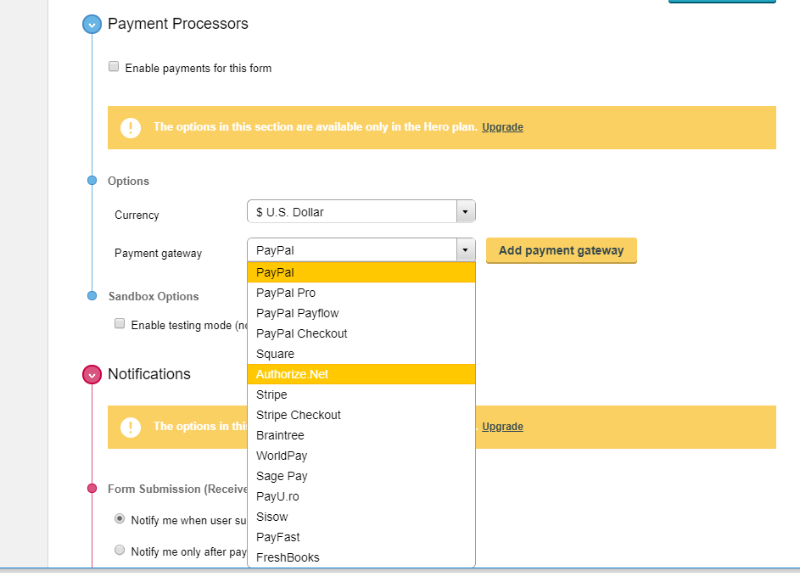
Task: Click warning icon in Payment Processors banner
Action: pyautogui.click(x=131, y=128)
